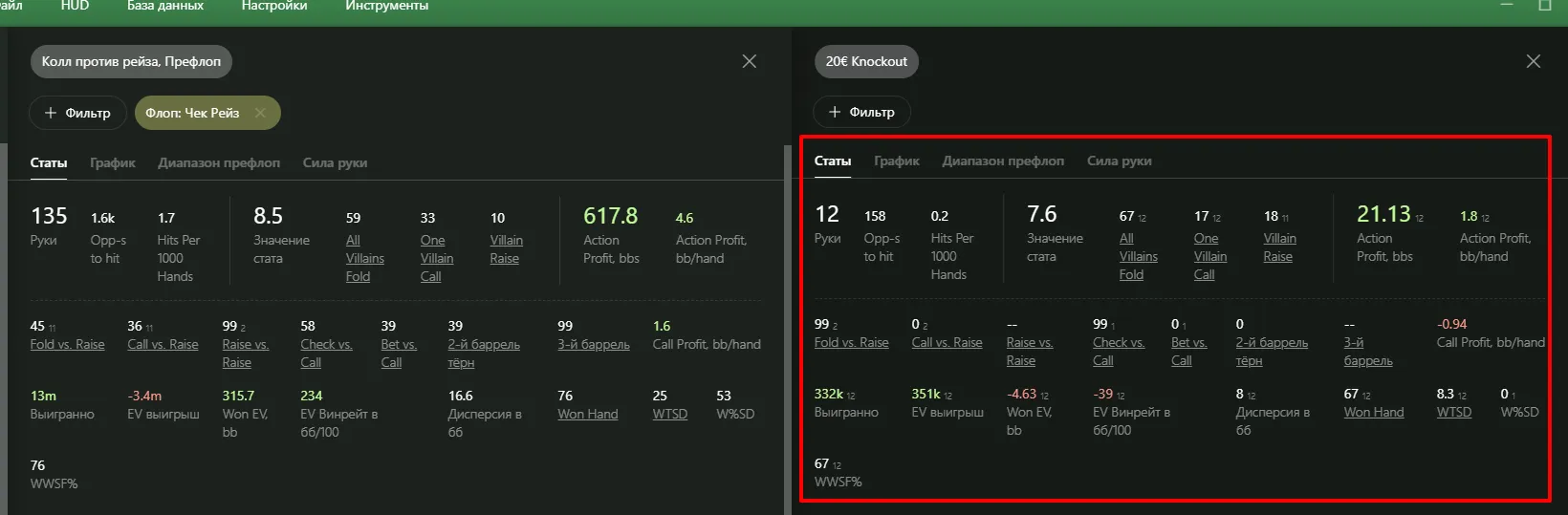Image resolution: width=1568 pixels, height=515 pixels.
Task: Open the Инструменты menu
Action: pos(386,6)
